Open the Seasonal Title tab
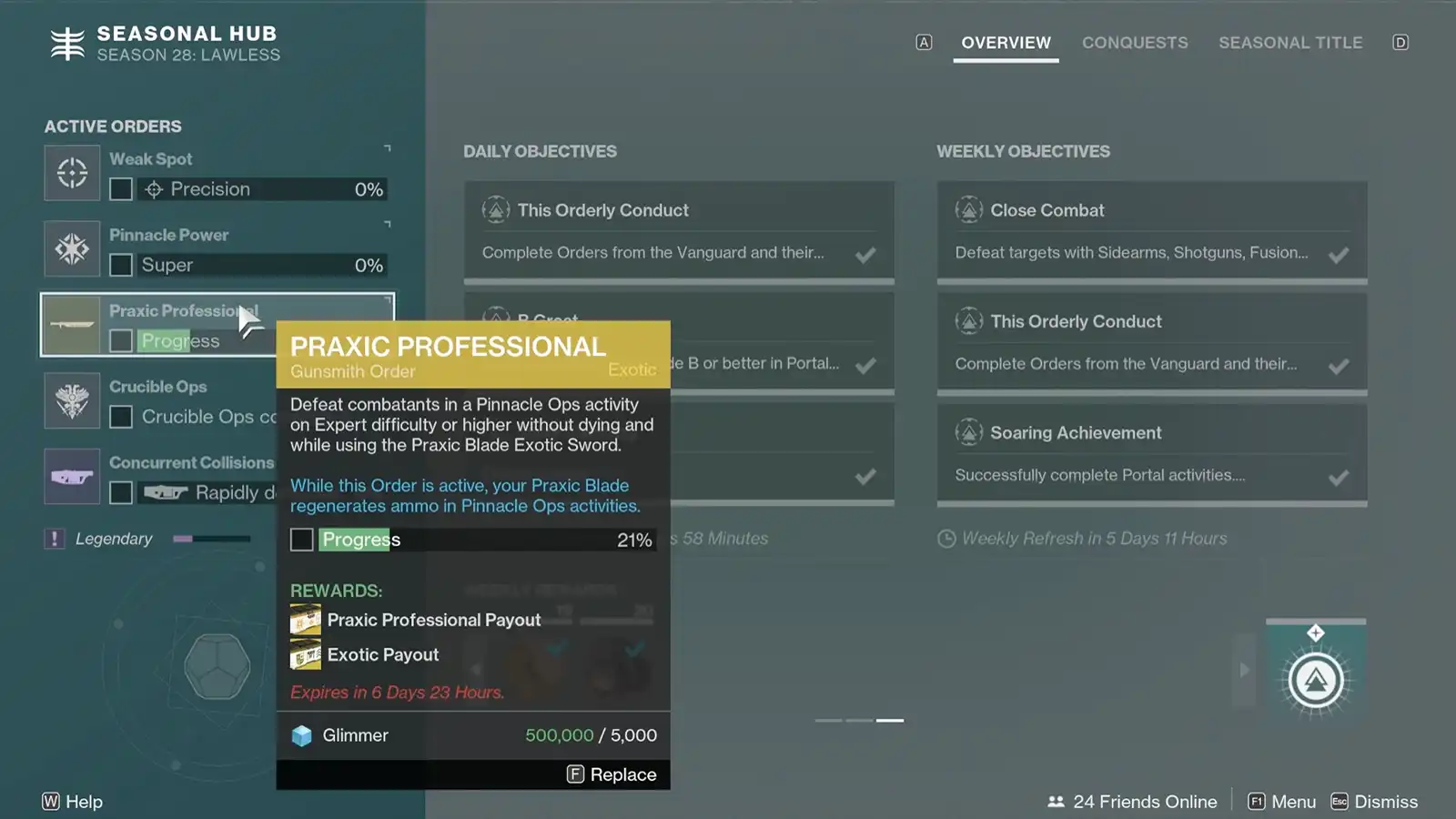Screen dimensions: 1456x819 (1290, 43)
